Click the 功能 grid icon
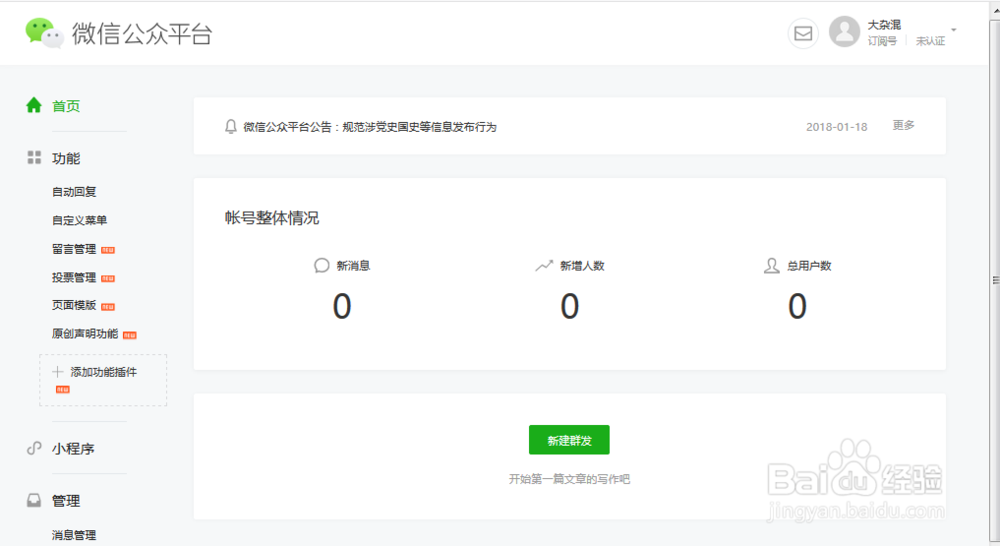Image resolution: width=1000 pixels, height=546 pixels. pyautogui.click(x=34, y=158)
